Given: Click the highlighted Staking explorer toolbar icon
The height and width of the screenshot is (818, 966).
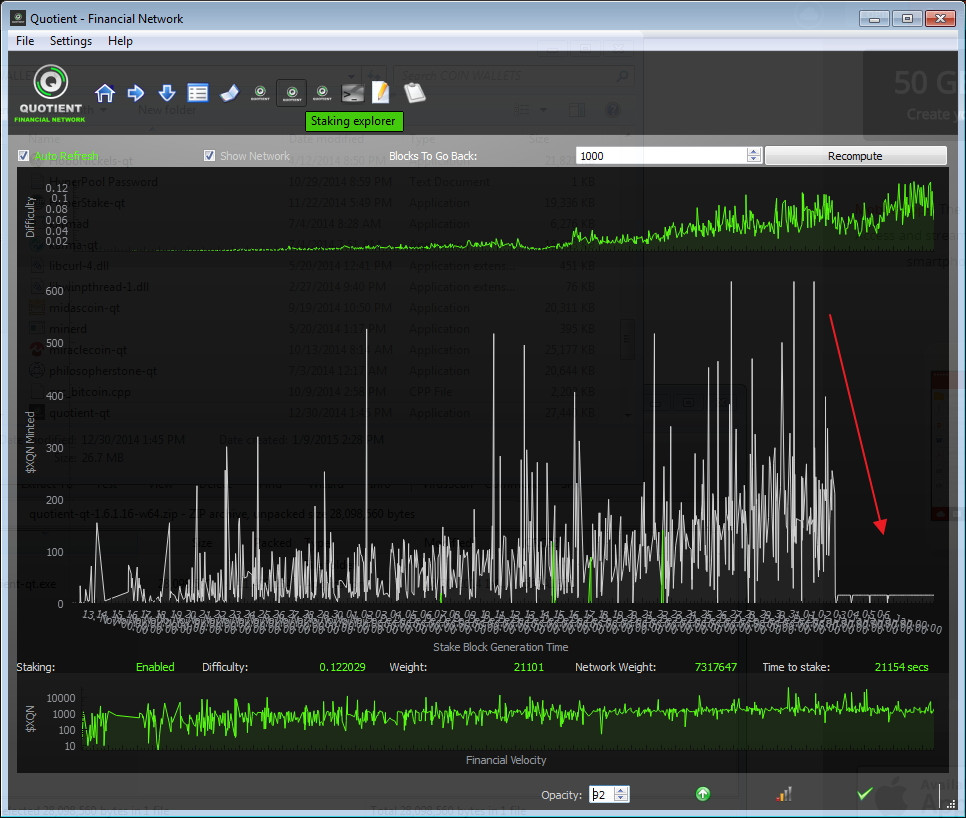Looking at the screenshot, I should [291, 93].
